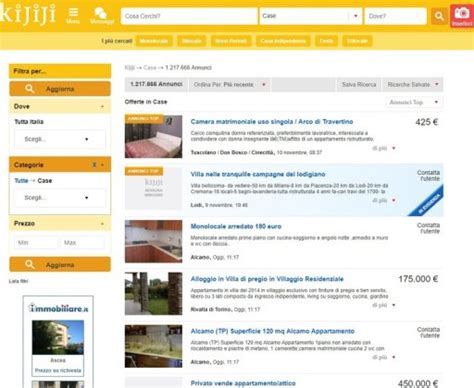The height and width of the screenshot is (388, 474).
Task: Open the Annunci Top dropdown
Action: point(414,102)
